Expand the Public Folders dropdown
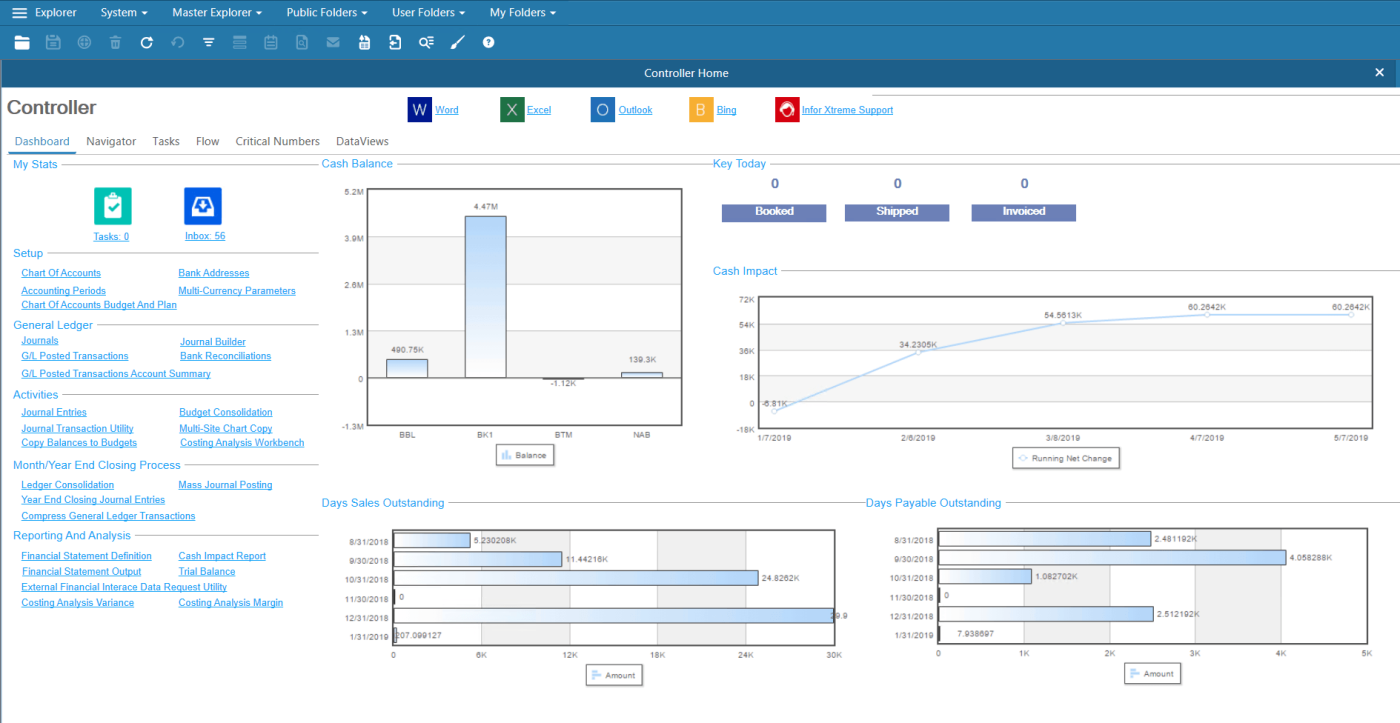This screenshot has width=1400, height=723. tap(327, 13)
